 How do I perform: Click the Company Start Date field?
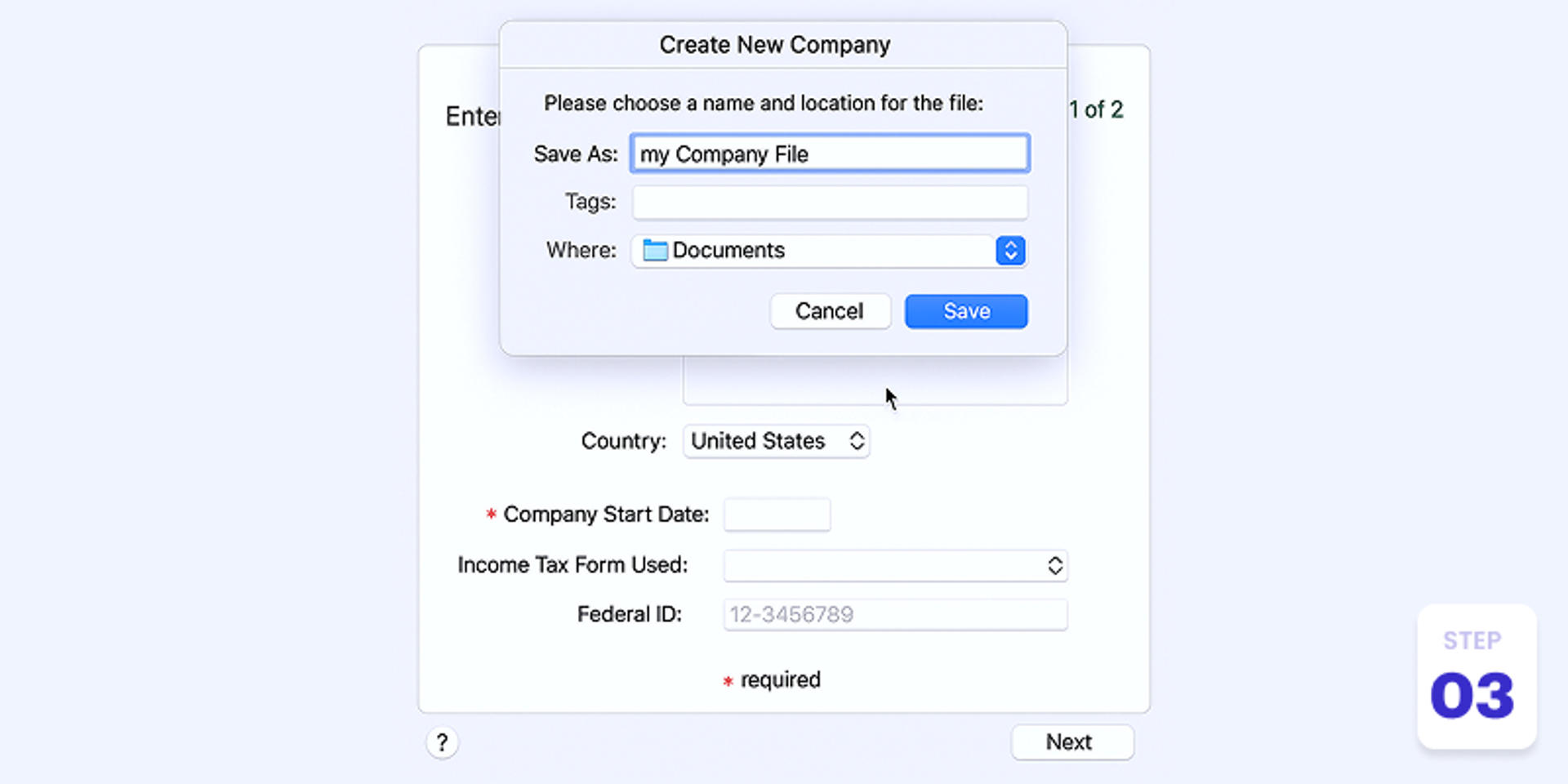coord(776,514)
